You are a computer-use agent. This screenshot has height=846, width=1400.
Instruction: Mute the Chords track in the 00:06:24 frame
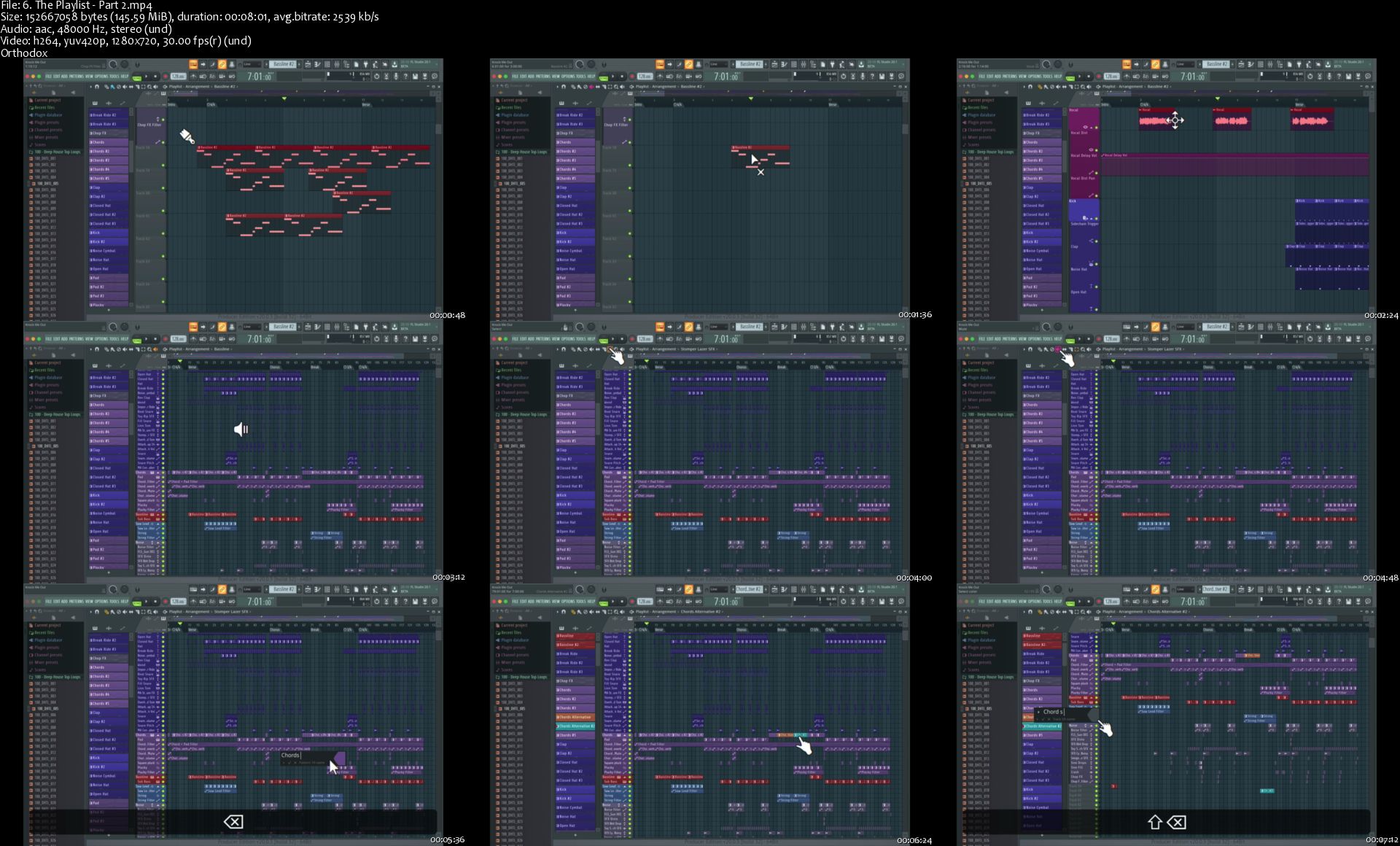630,735
